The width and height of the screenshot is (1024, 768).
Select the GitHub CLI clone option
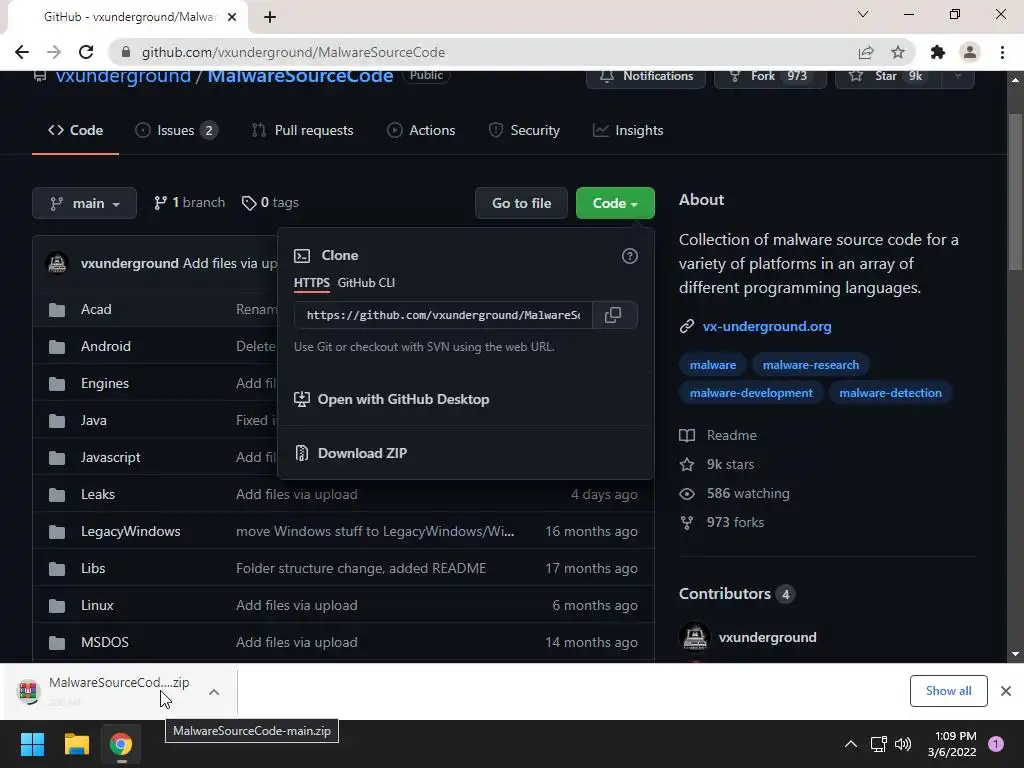(366, 283)
